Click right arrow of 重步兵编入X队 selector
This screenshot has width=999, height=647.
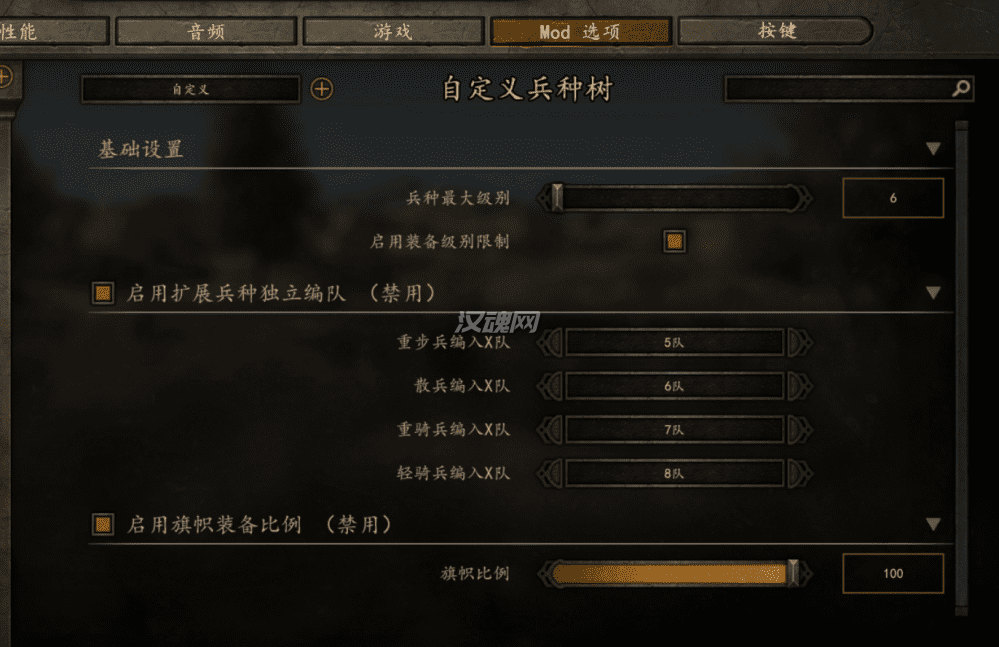click(x=800, y=343)
